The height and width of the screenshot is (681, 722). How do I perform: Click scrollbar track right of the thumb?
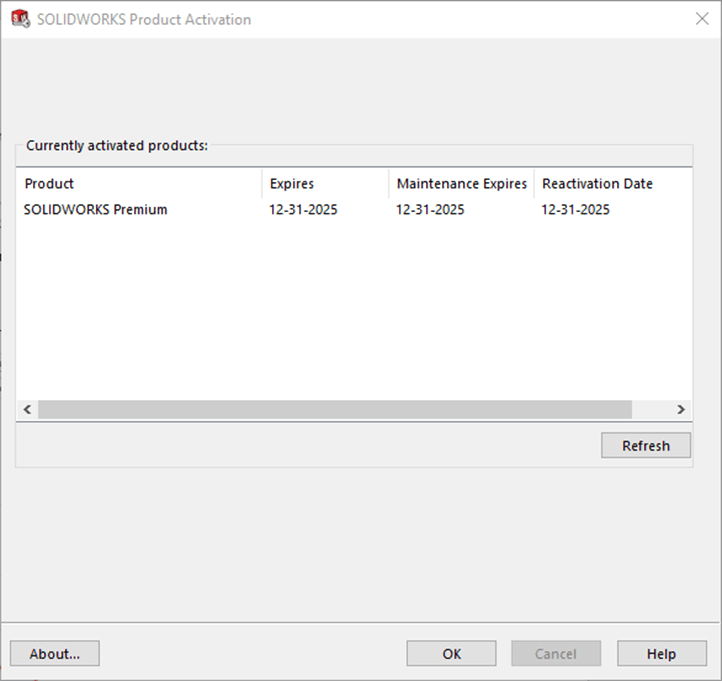point(651,410)
